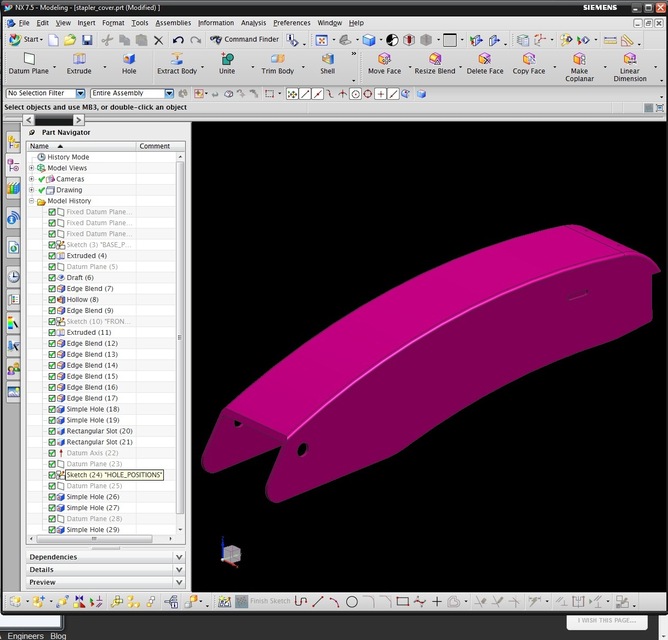Image resolution: width=668 pixels, height=640 pixels.
Task: Click the navigator horizontal scrollbar
Action: pyautogui.click(x=95, y=539)
